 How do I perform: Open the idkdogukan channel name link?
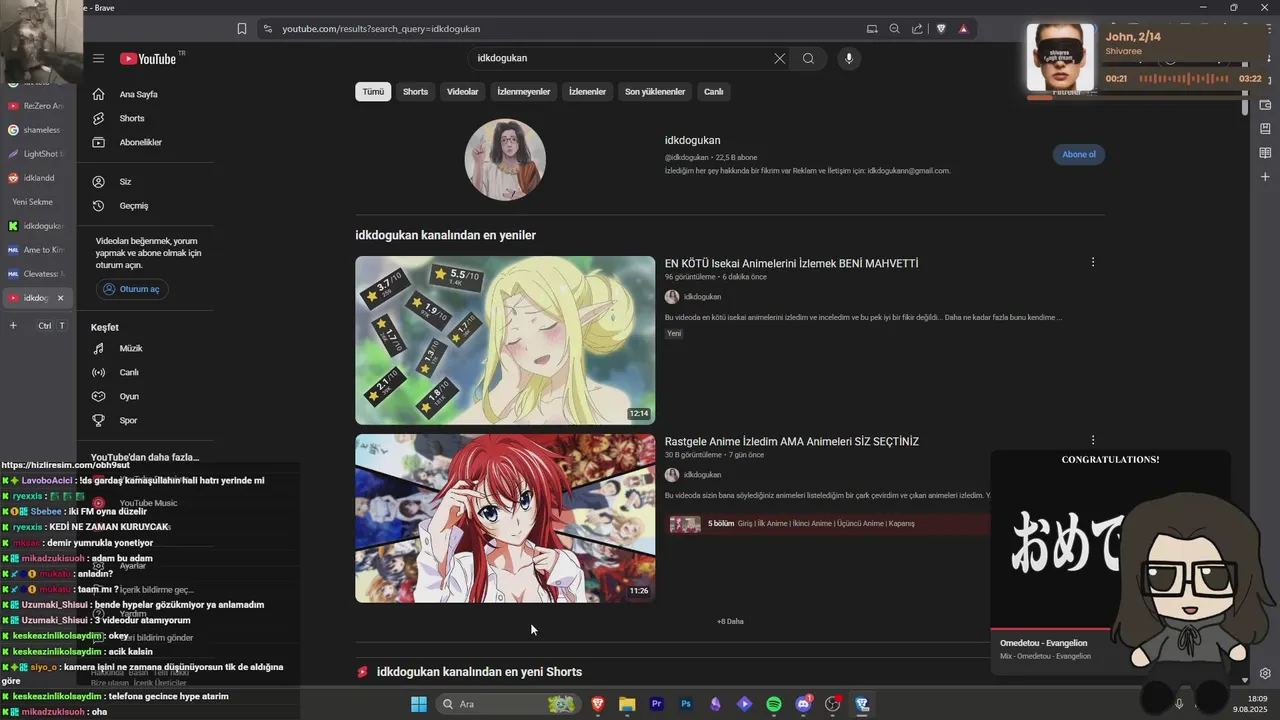[692, 140]
